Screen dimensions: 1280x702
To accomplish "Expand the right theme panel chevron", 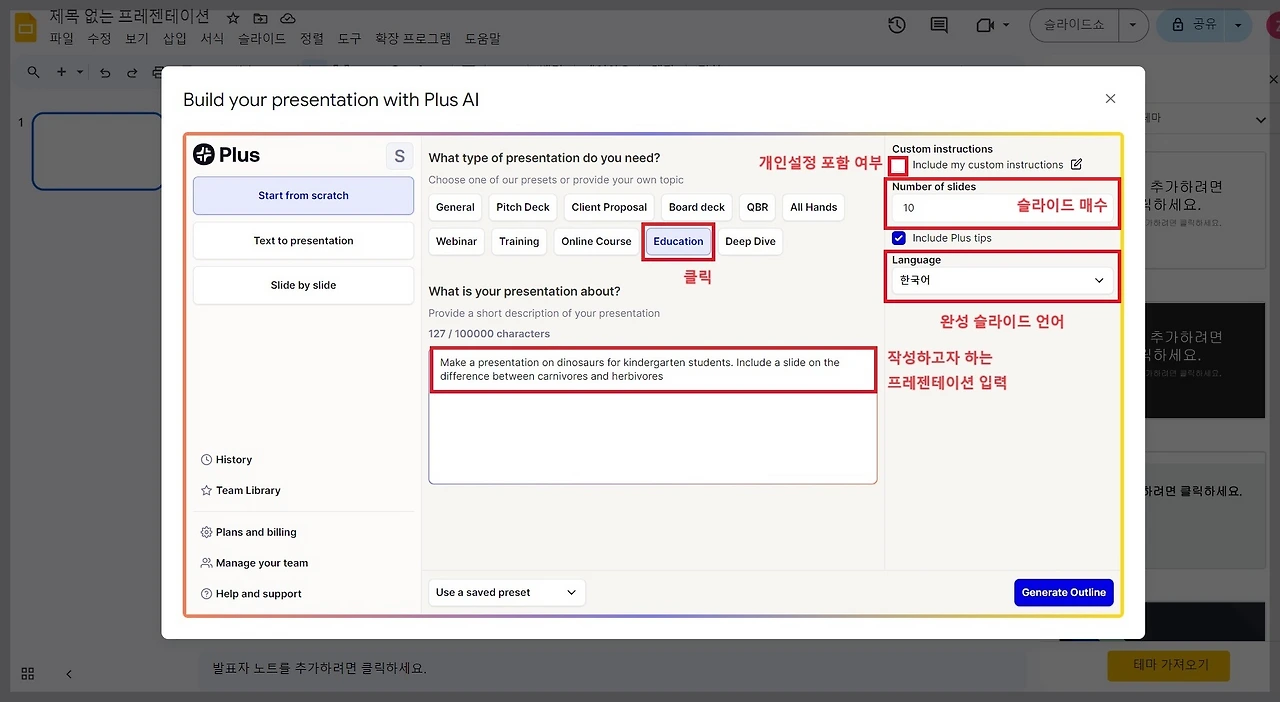I will coord(1260,120).
